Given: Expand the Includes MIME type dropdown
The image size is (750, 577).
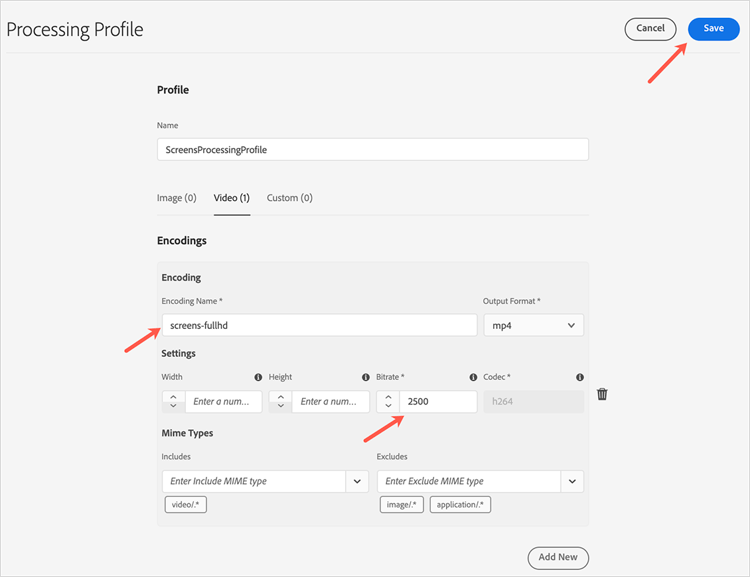Looking at the screenshot, I should click(357, 481).
